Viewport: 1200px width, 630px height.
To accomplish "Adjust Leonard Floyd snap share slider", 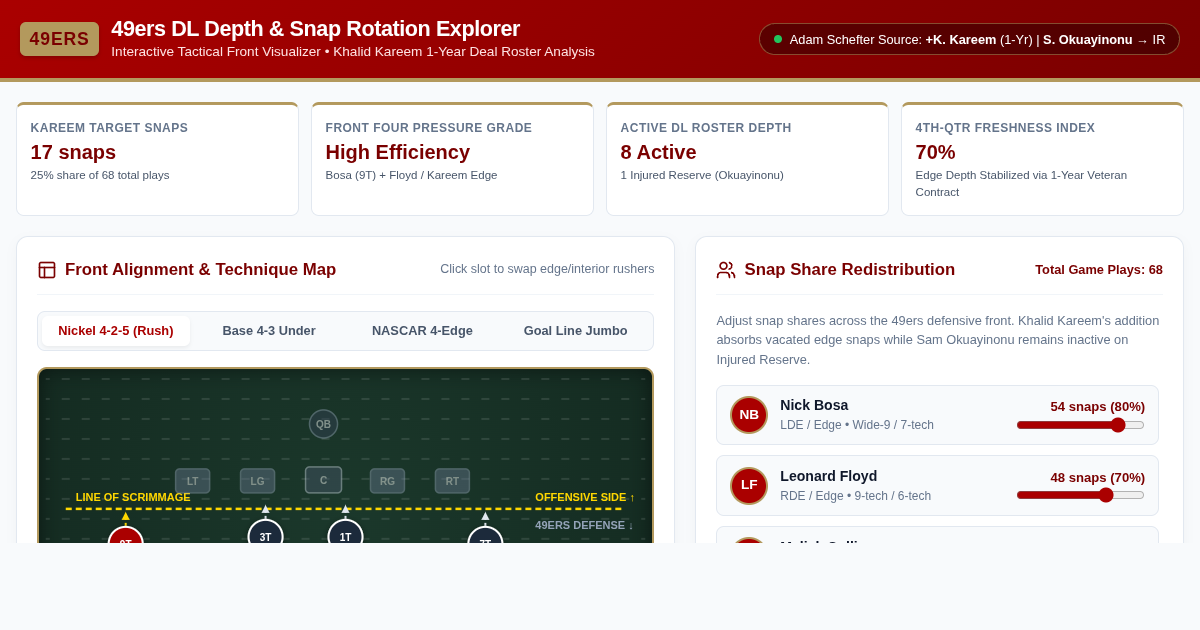I will coord(1080,495).
